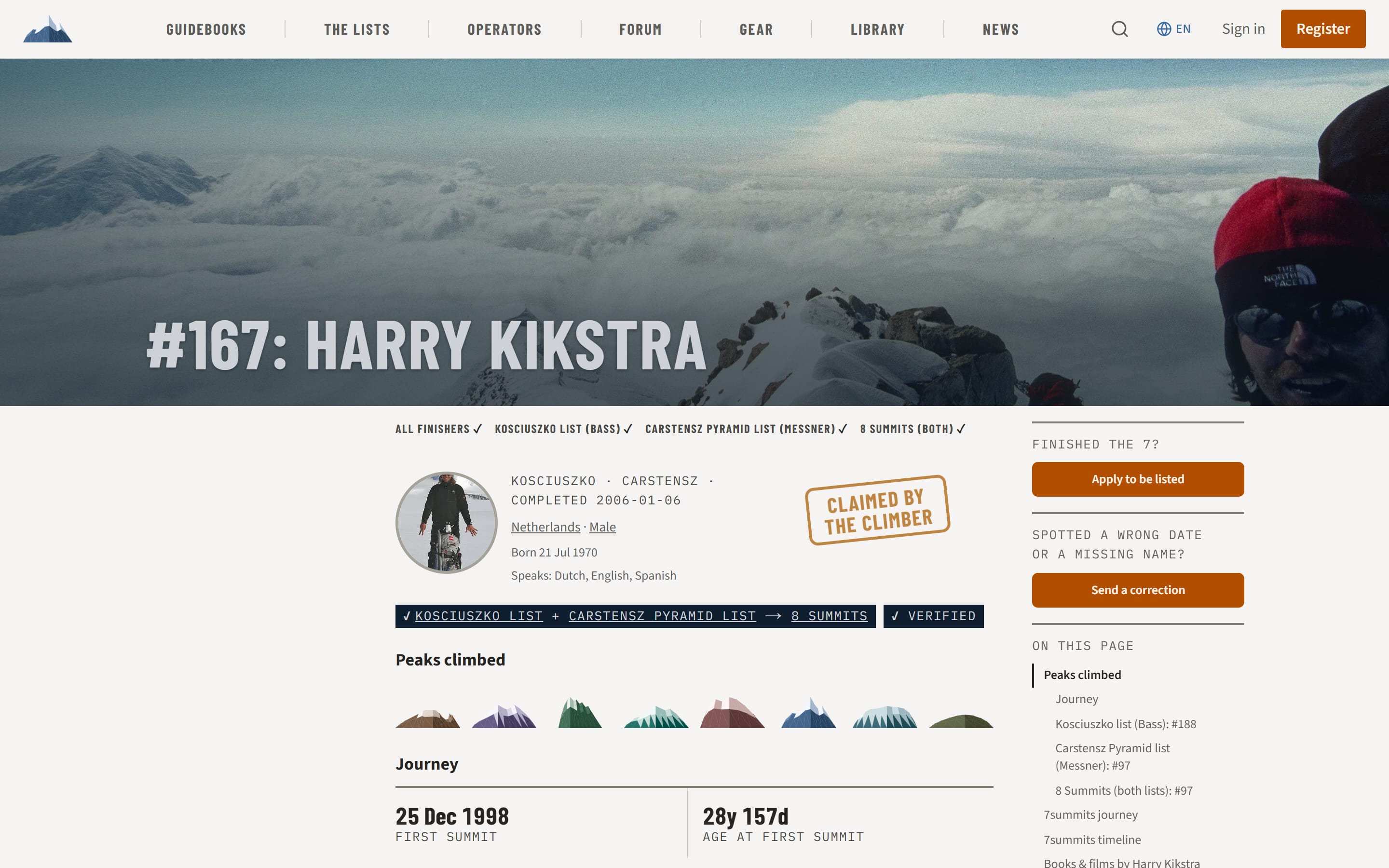
Task: Open the search magnifier icon
Action: 1119,29
